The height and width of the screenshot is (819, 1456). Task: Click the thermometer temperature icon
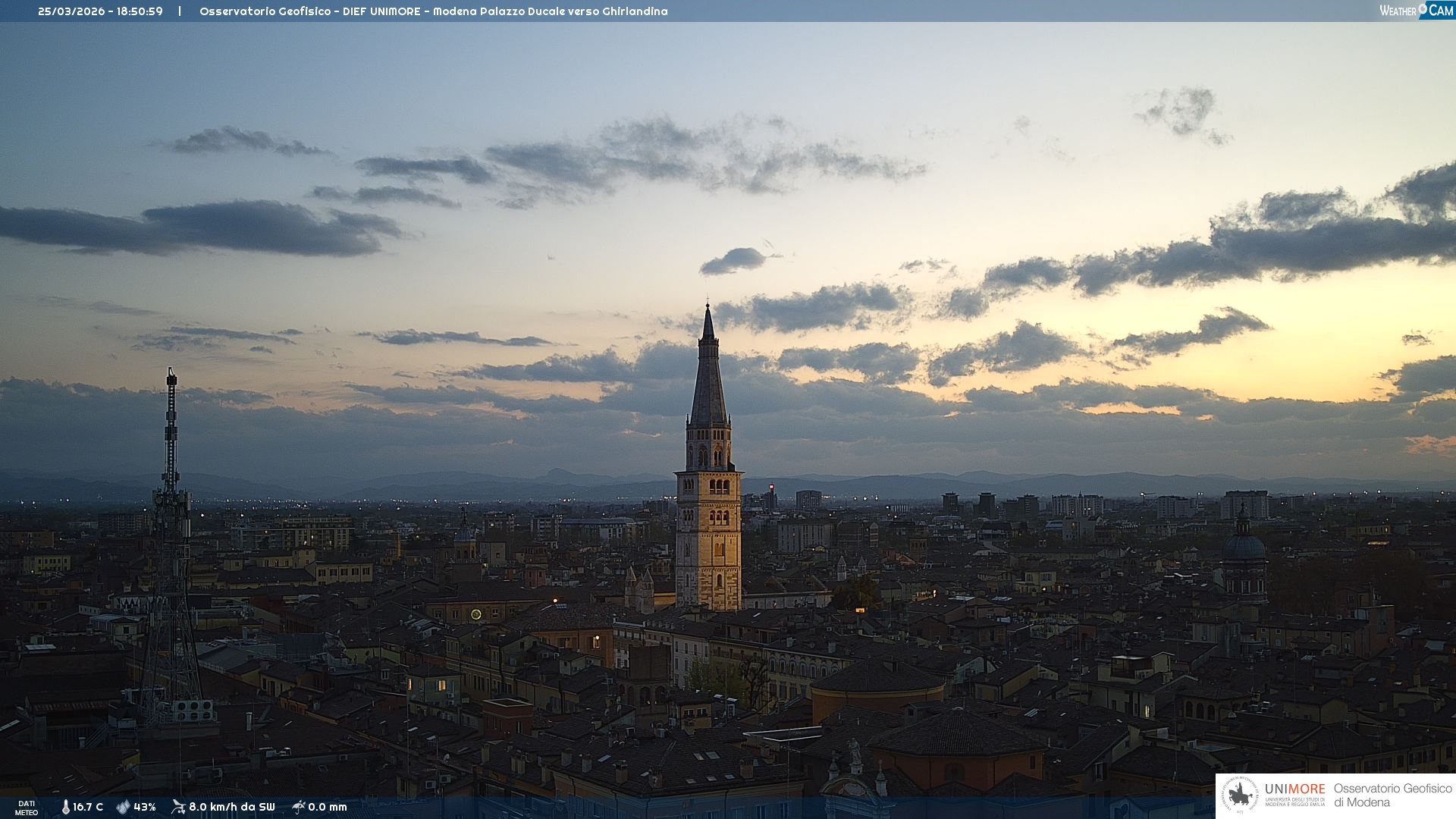coord(65,807)
